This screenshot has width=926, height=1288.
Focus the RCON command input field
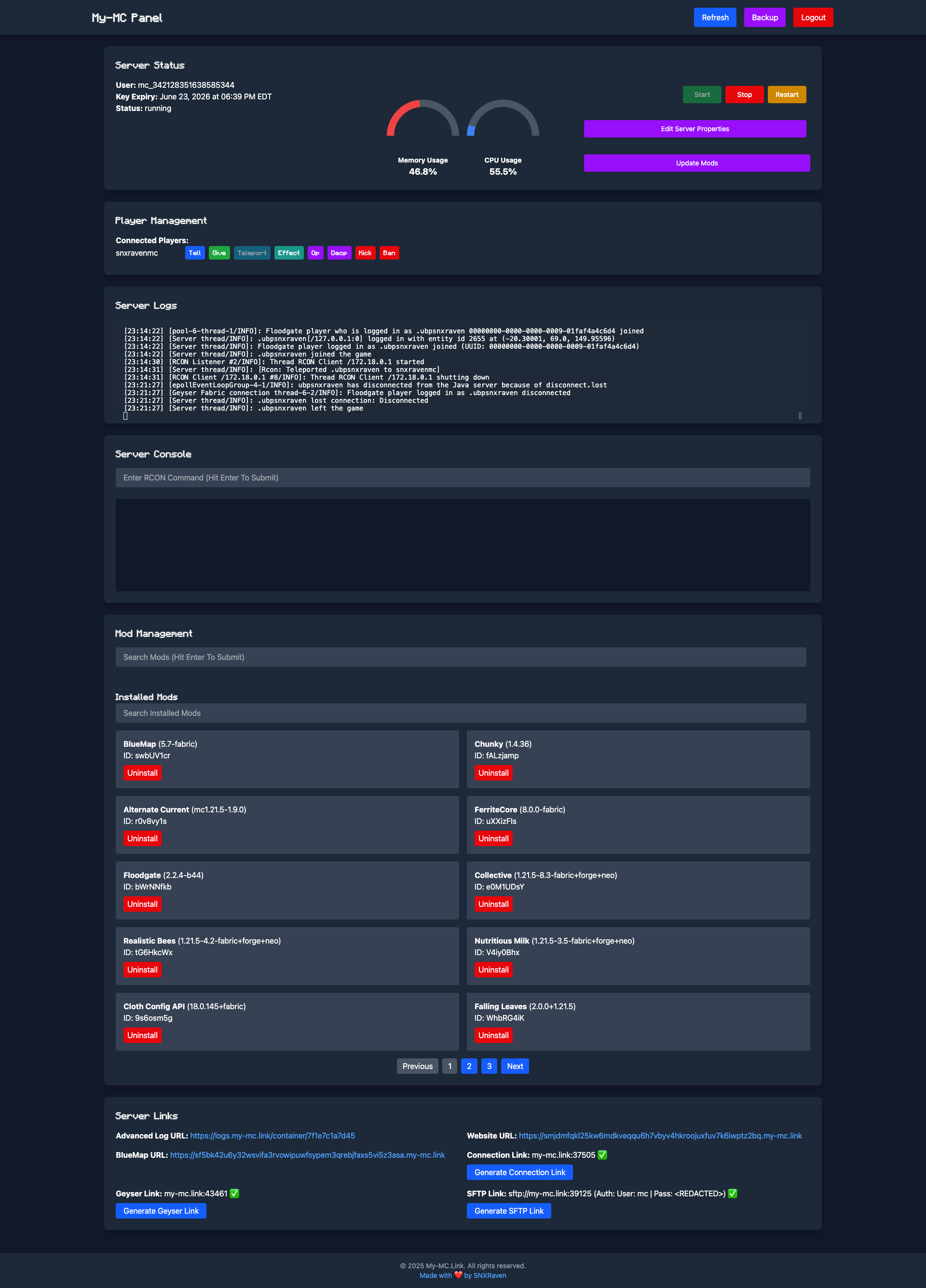(x=463, y=478)
